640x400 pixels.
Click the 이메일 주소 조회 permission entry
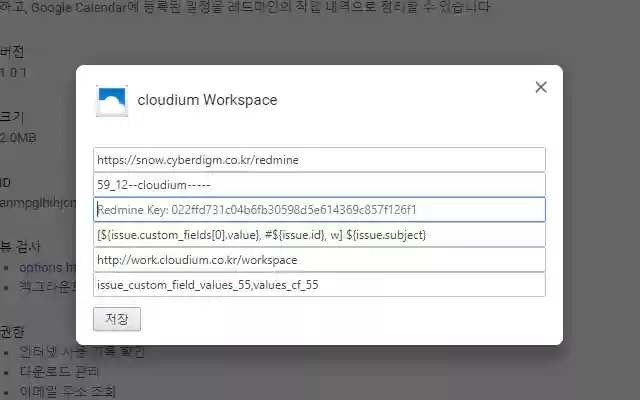point(67,392)
